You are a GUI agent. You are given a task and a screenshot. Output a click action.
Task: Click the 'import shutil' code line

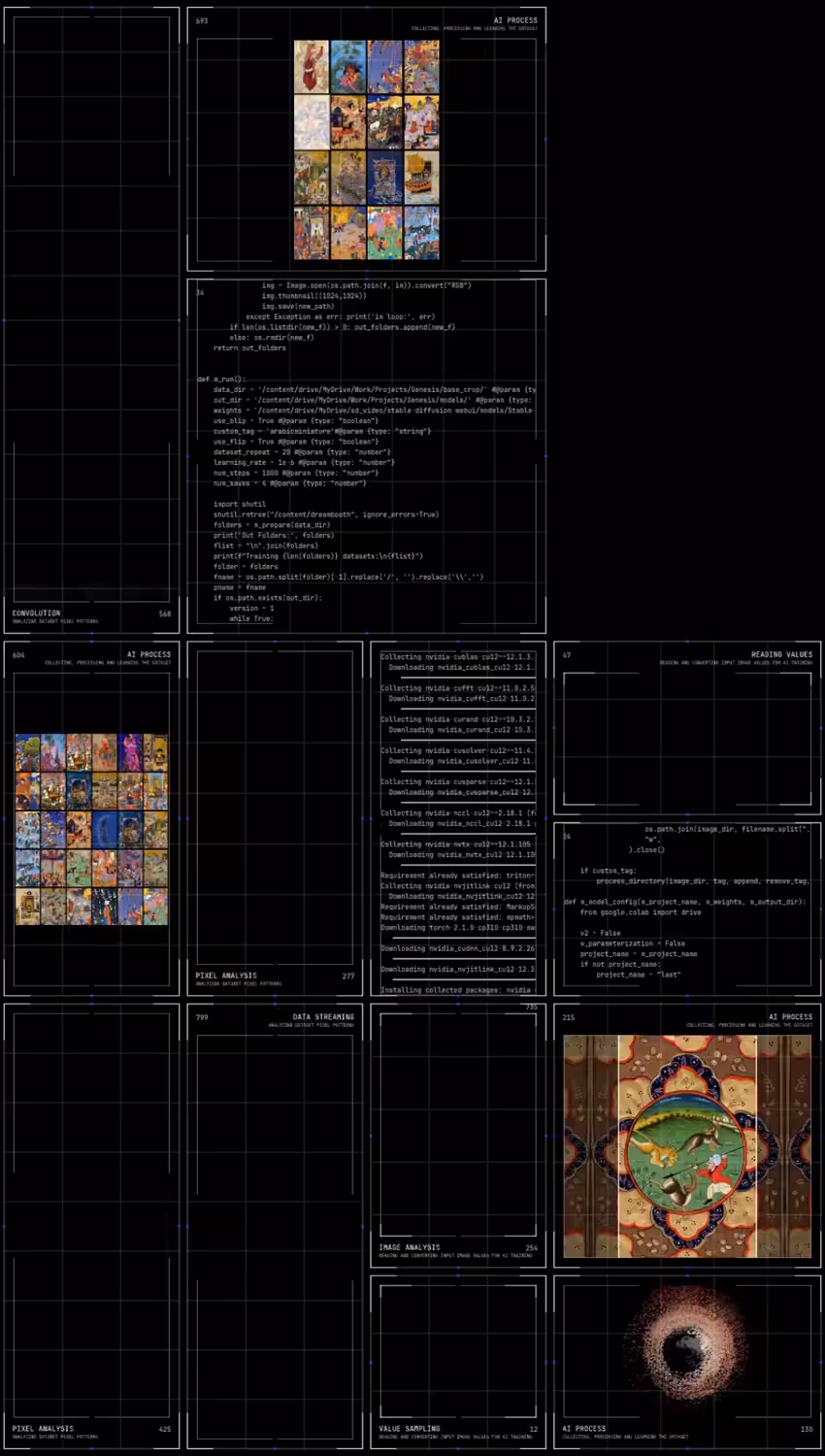pos(240,504)
